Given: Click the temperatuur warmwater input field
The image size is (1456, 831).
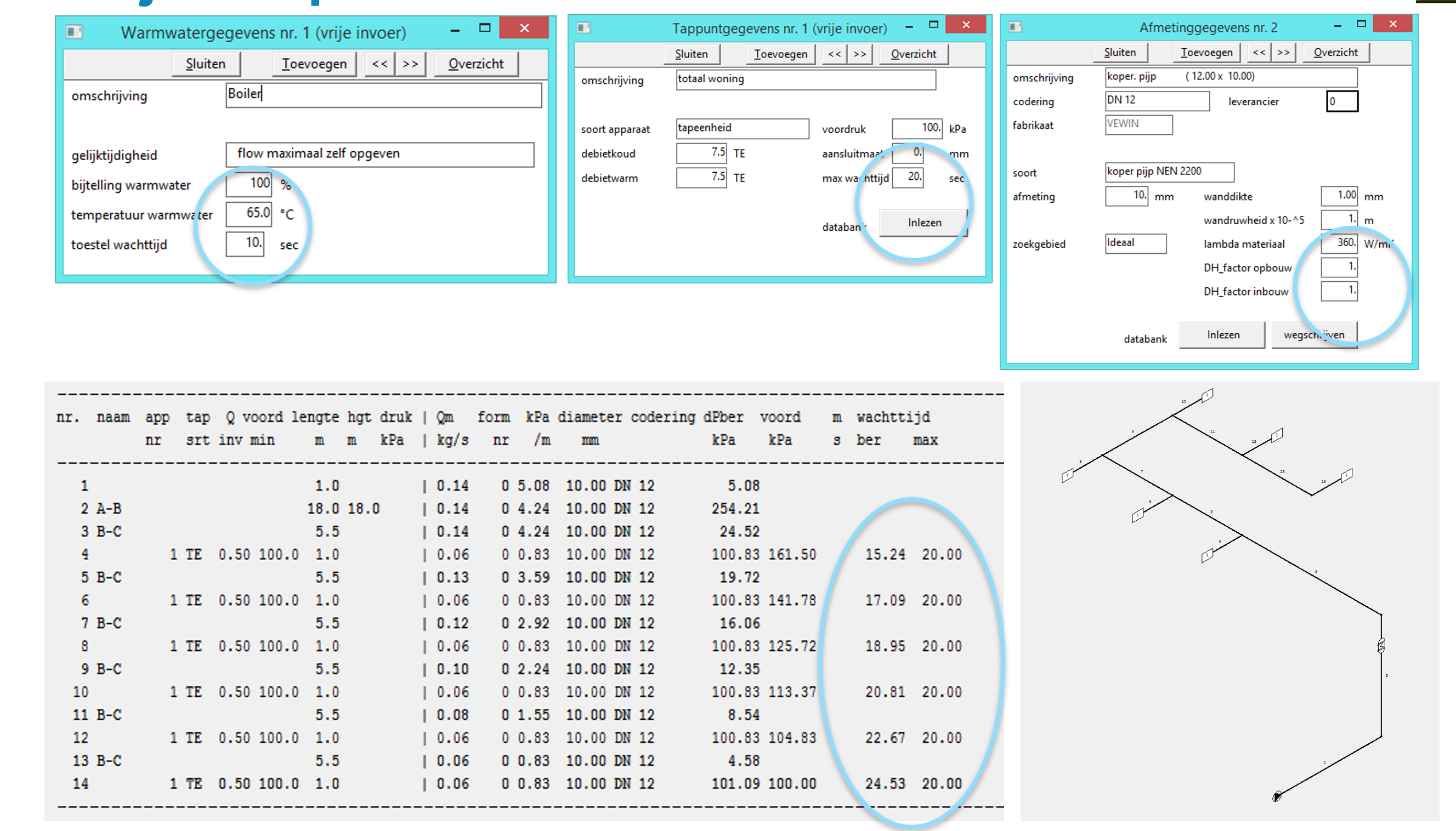Looking at the screenshot, I should click(x=248, y=213).
